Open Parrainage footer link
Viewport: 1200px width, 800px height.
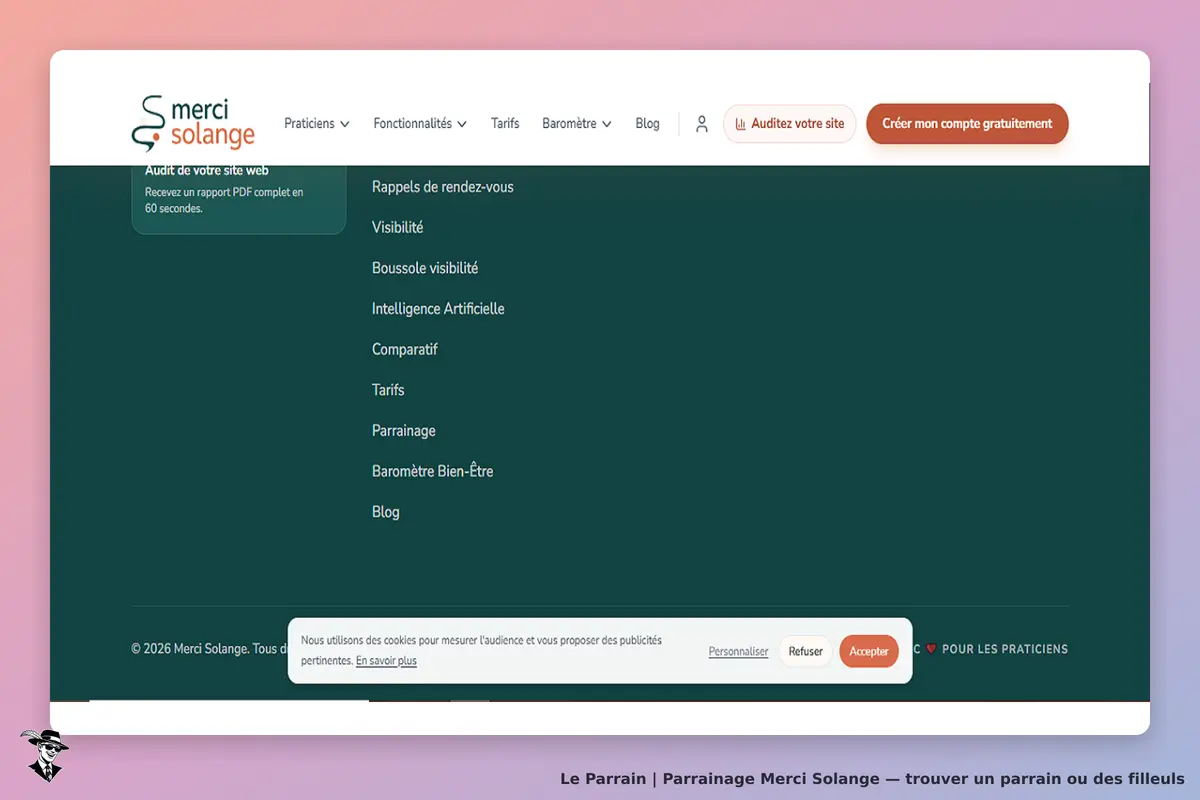tap(404, 431)
